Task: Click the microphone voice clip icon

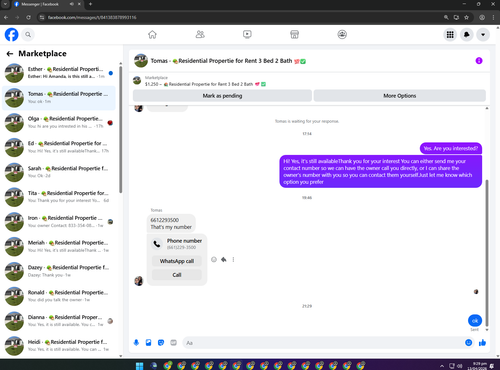Action: [x=136, y=342]
